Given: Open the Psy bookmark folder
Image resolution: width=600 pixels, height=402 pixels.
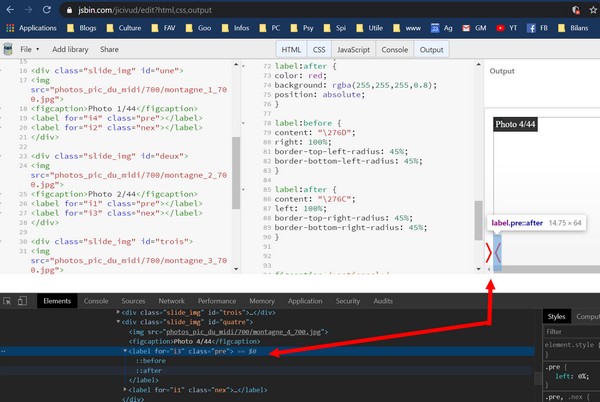Looking at the screenshot, I should click(x=302, y=28).
